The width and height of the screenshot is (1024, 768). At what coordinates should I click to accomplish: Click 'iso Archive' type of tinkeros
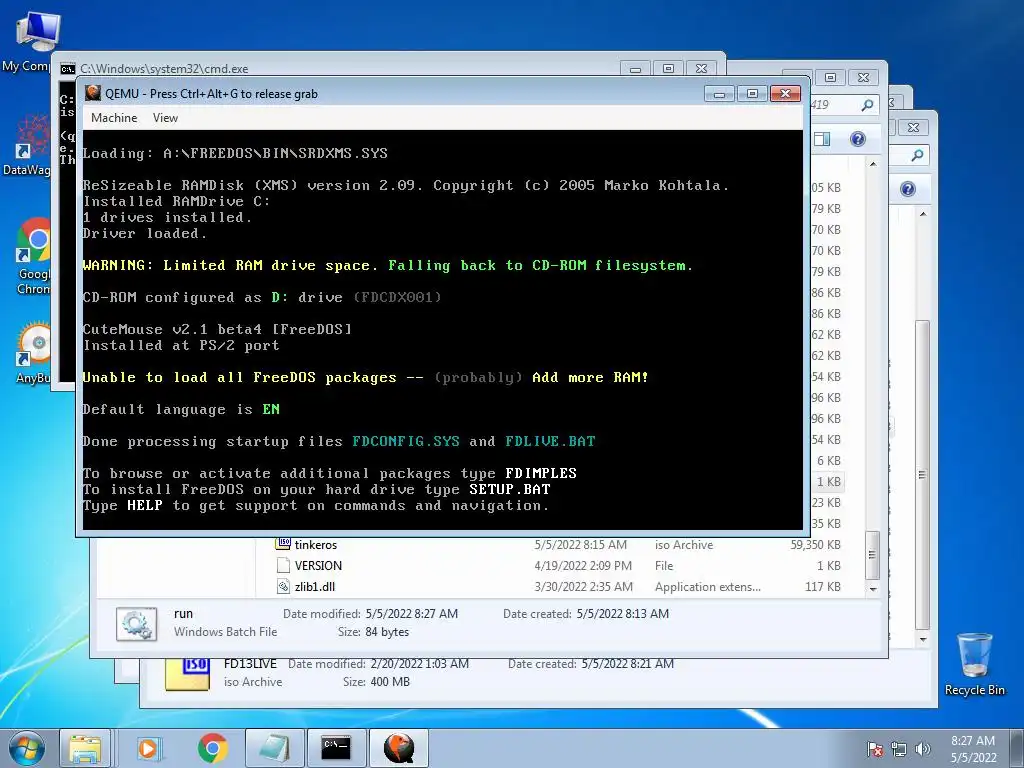[684, 545]
